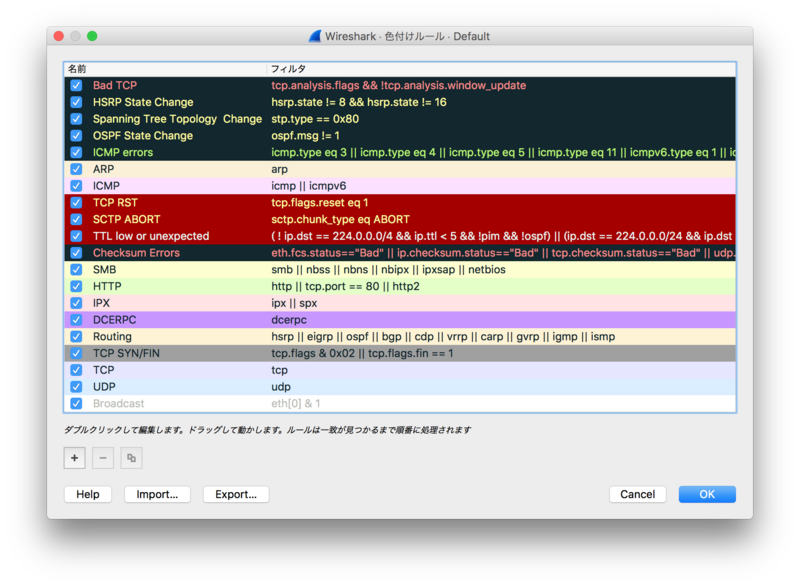Uncheck the ICMP errors rule checkbox
The width and height of the screenshot is (800, 586).
click(76, 152)
